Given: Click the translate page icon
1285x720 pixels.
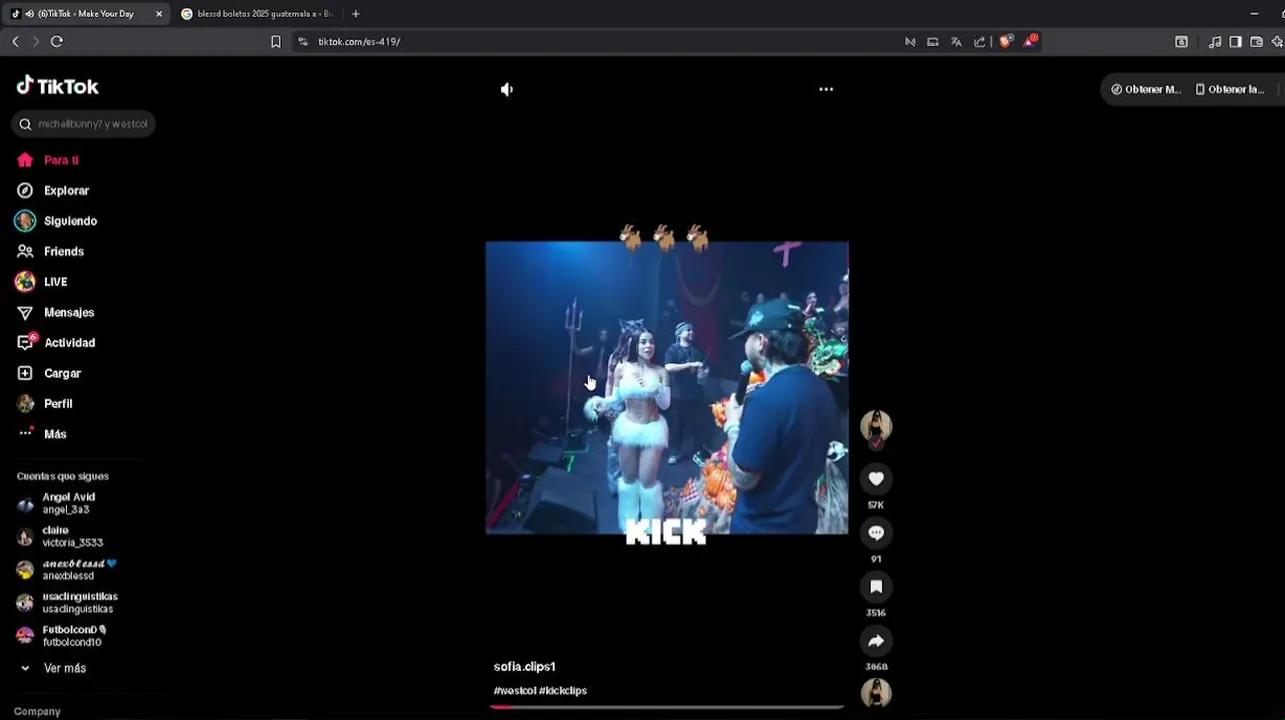Looking at the screenshot, I should coord(956,41).
